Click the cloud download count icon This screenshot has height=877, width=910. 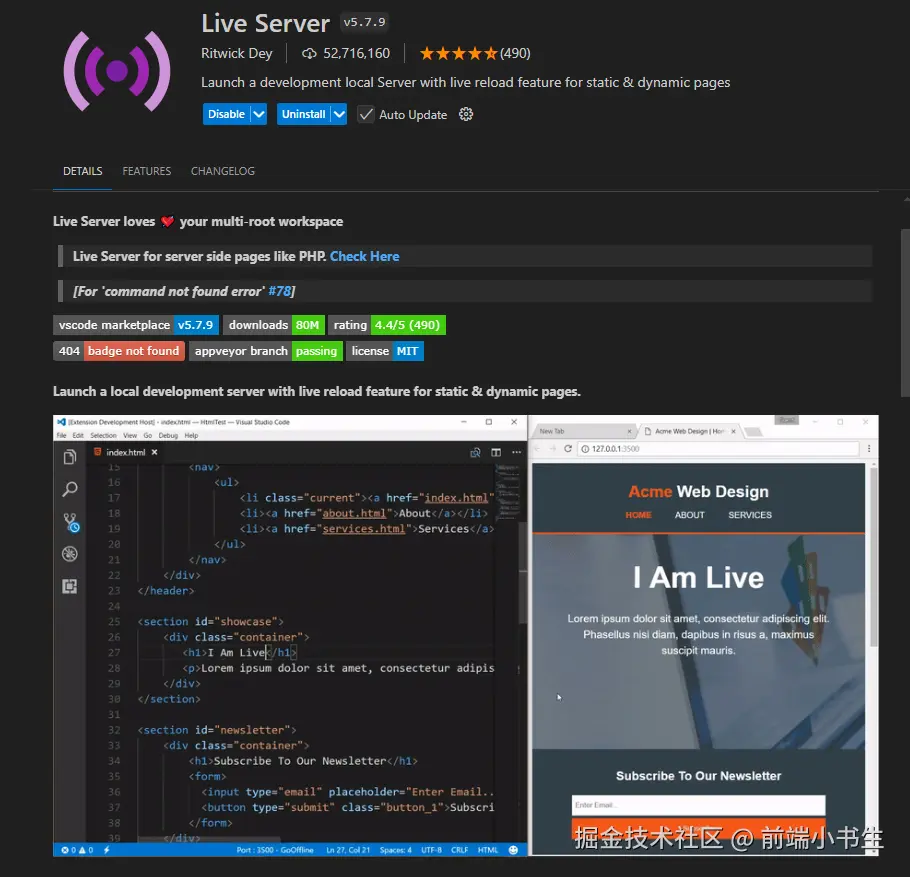click(309, 53)
